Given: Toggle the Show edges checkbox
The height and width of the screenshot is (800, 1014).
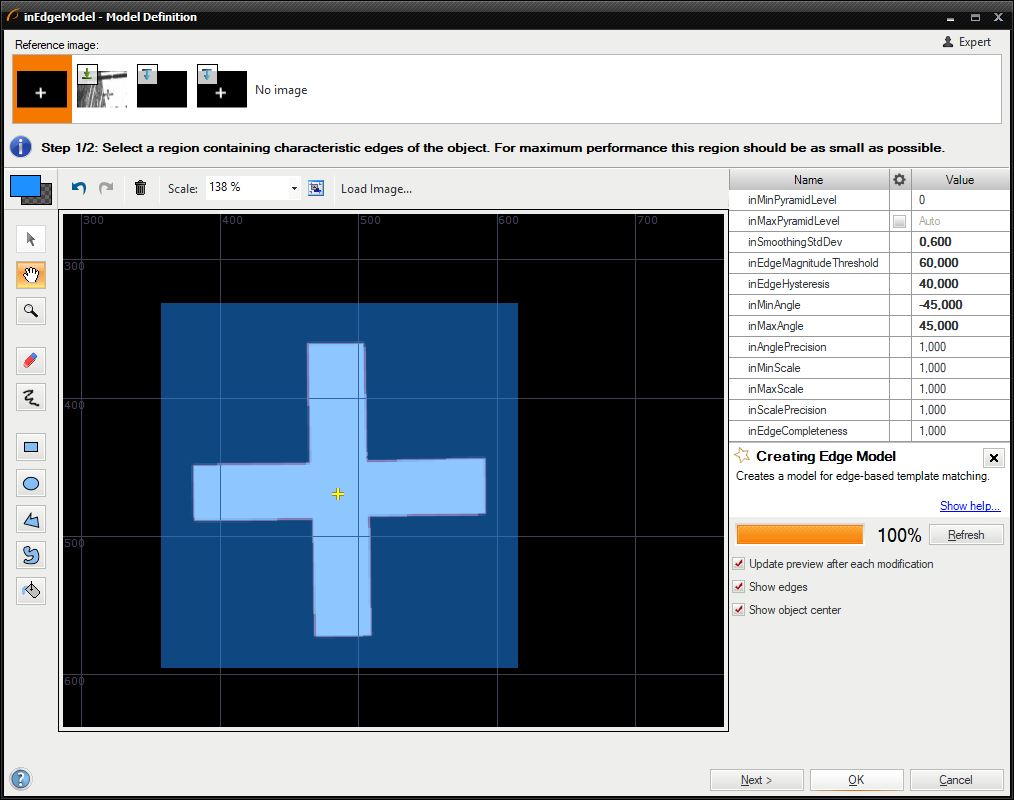Looking at the screenshot, I should (739, 587).
